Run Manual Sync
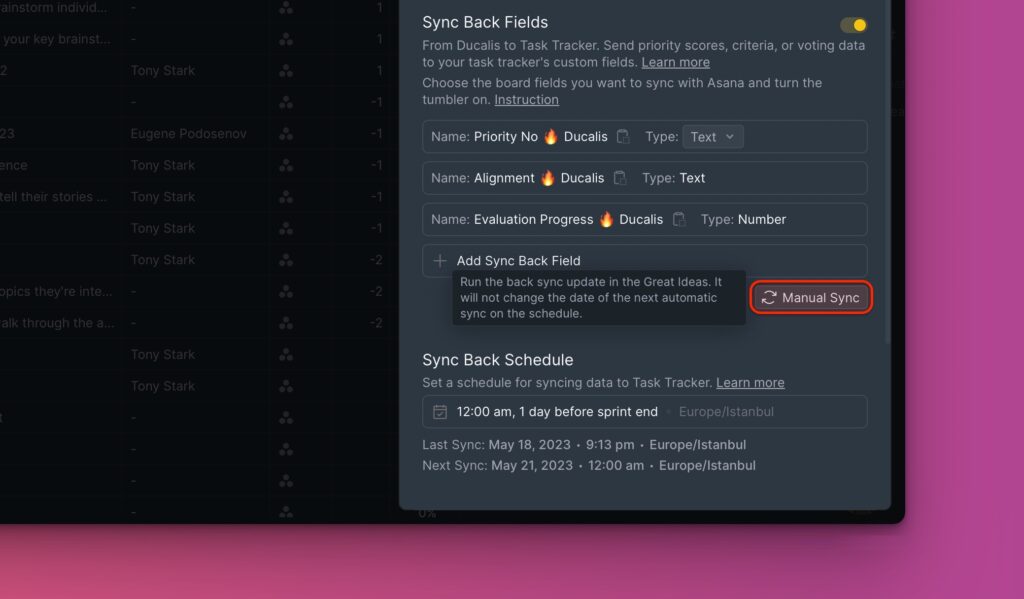 coord(810,298)
